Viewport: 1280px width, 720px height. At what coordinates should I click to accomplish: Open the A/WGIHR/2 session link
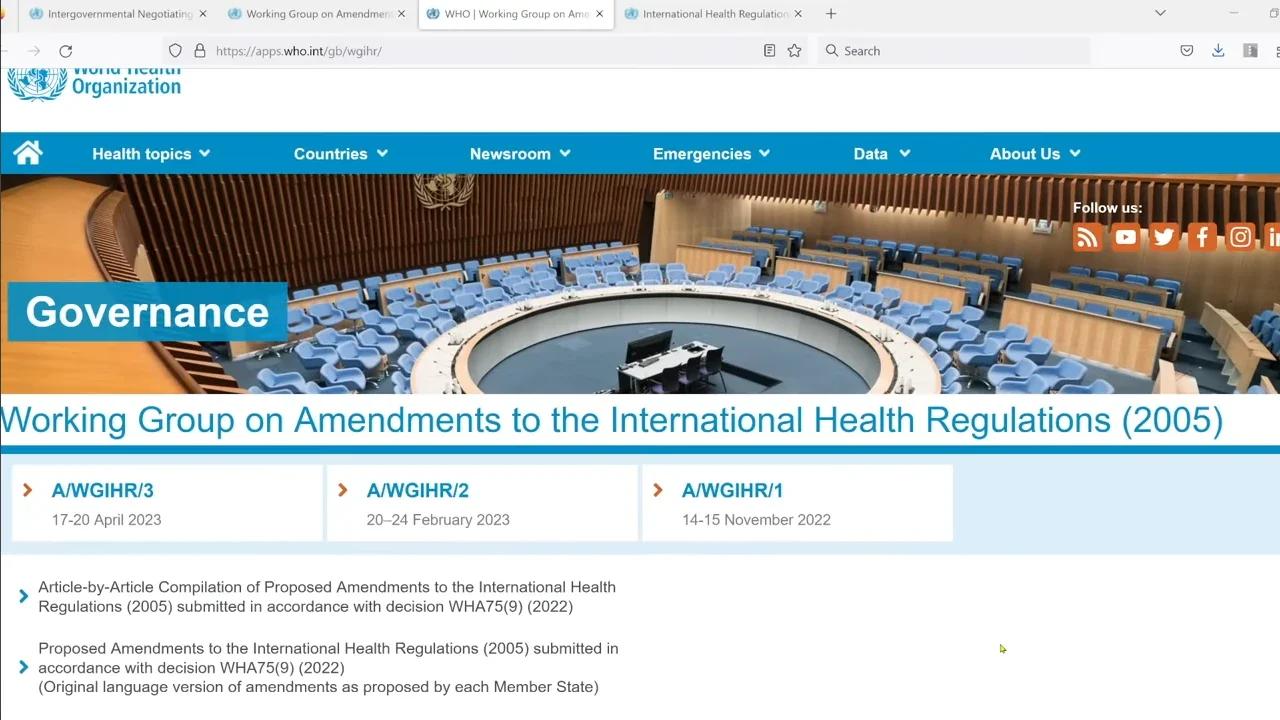(417, 490)
